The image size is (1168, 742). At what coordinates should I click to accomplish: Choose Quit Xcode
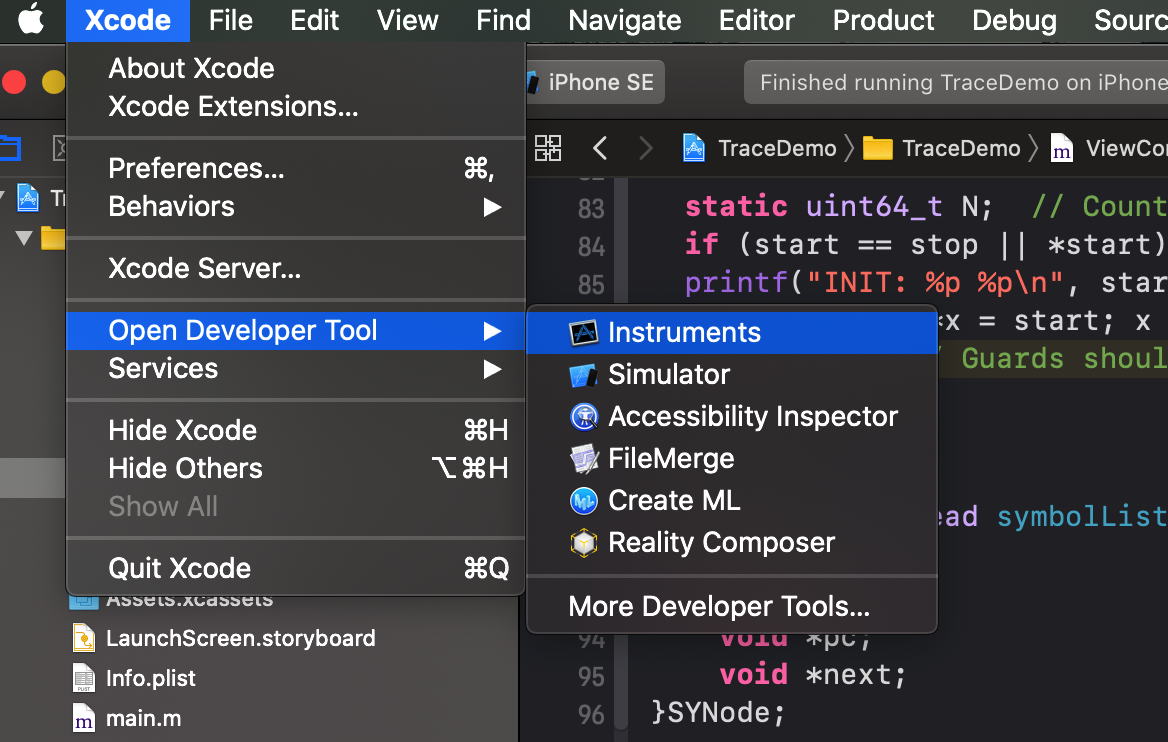[x=180, y=569]
